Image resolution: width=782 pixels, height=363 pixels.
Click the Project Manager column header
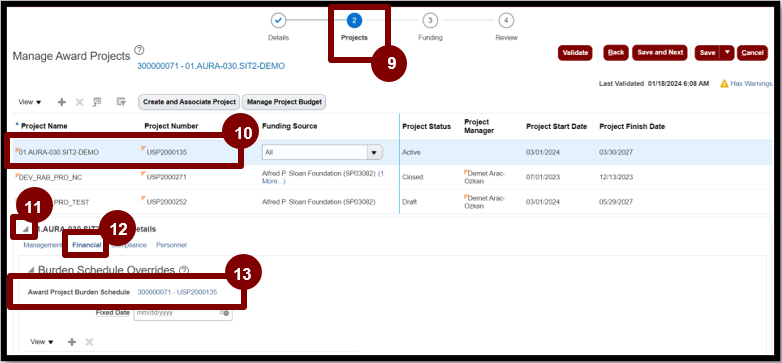tap(479, 126)
